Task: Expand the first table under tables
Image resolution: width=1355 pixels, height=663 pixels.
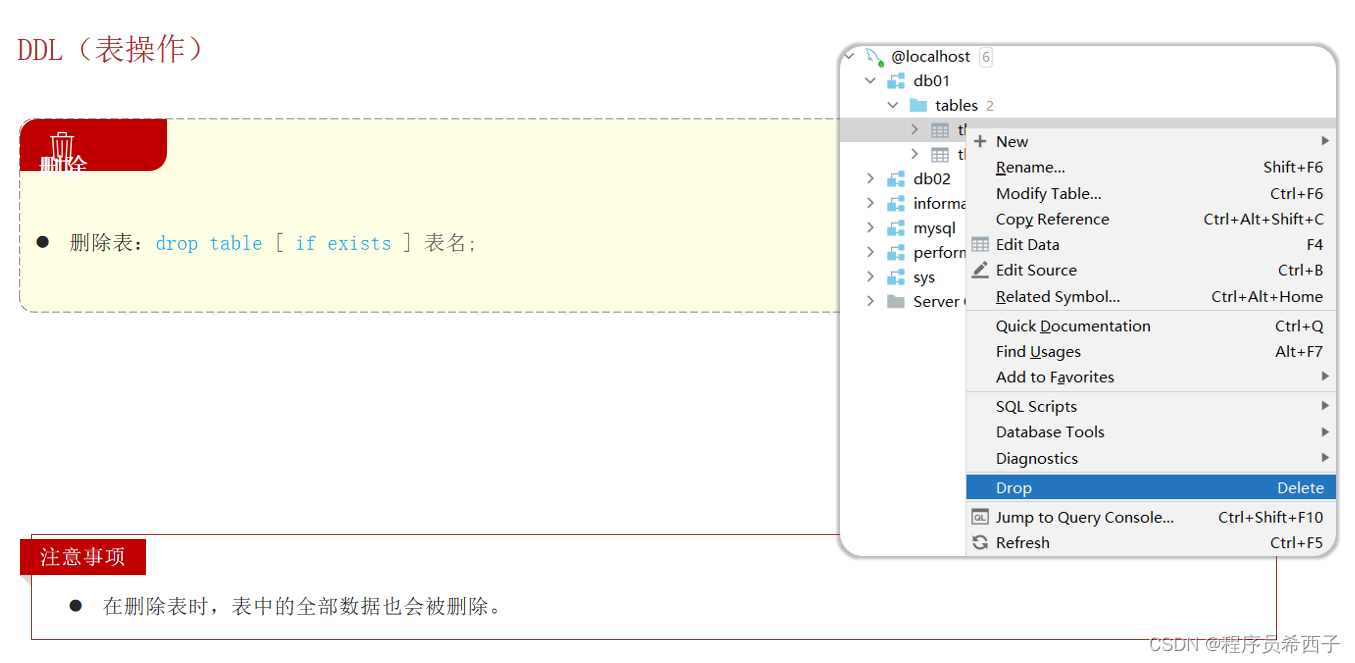Action: click(x=915, y=130)
